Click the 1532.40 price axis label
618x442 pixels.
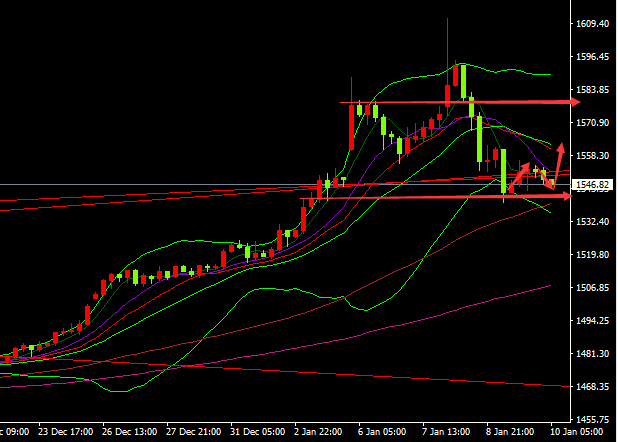(x=594, y=222)
